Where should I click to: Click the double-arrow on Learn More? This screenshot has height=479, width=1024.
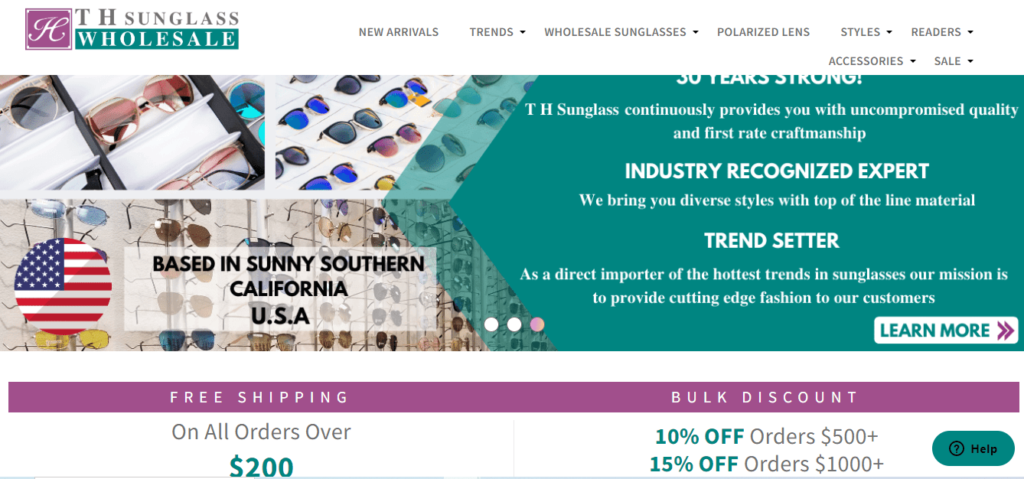click(1004, 331)
